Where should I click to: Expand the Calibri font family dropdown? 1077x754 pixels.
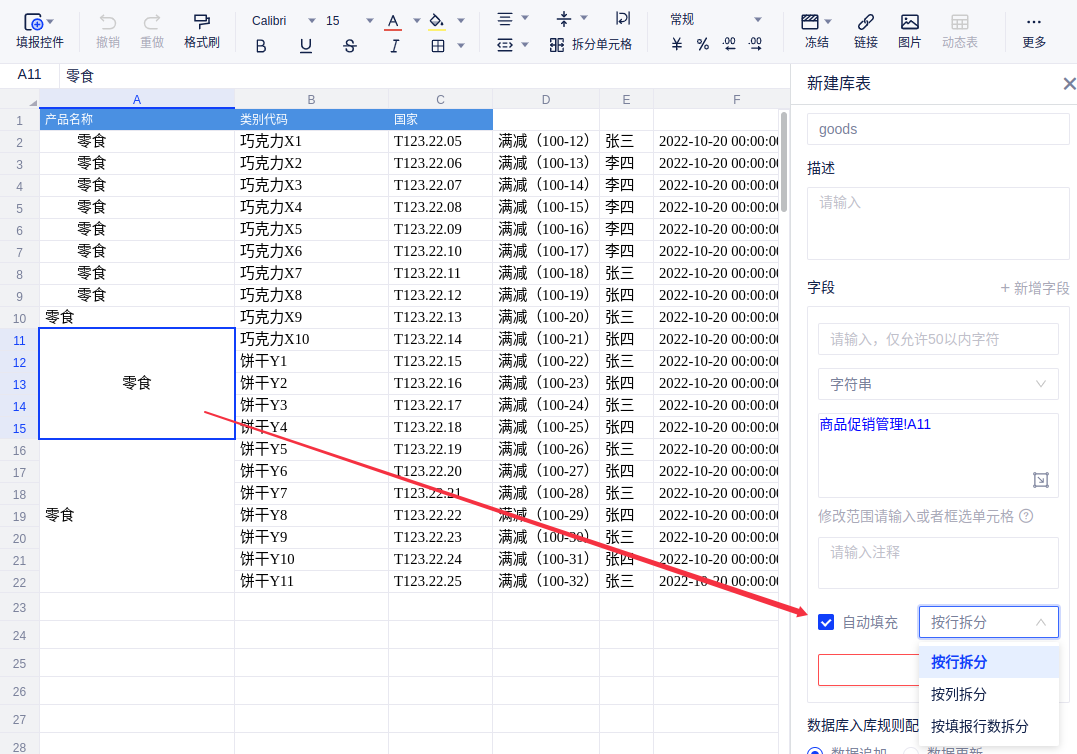pyautogui.click(x=283, y=21)
